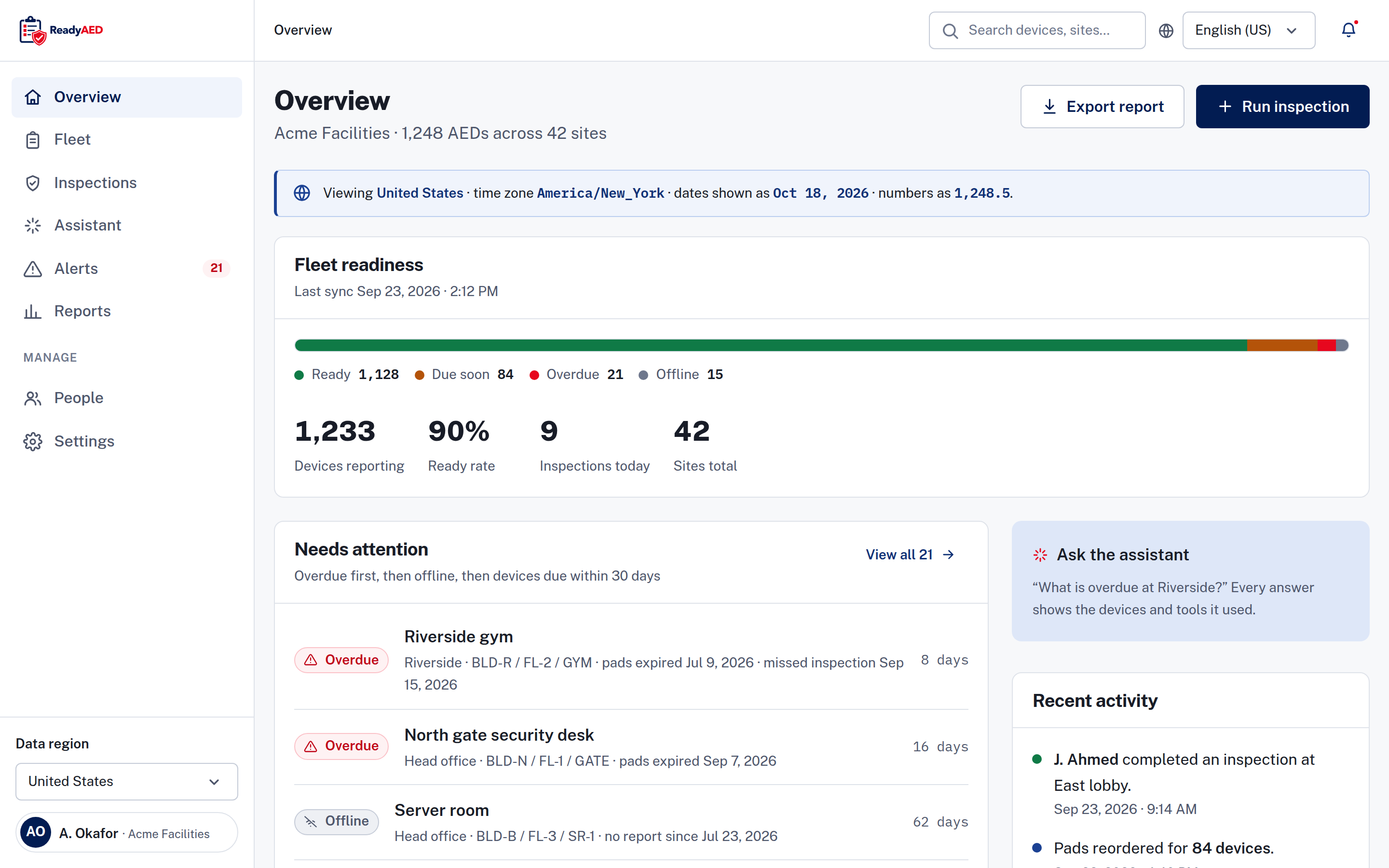Open the Assistant page
1389x868 pixels.
(x=127, y=226)
